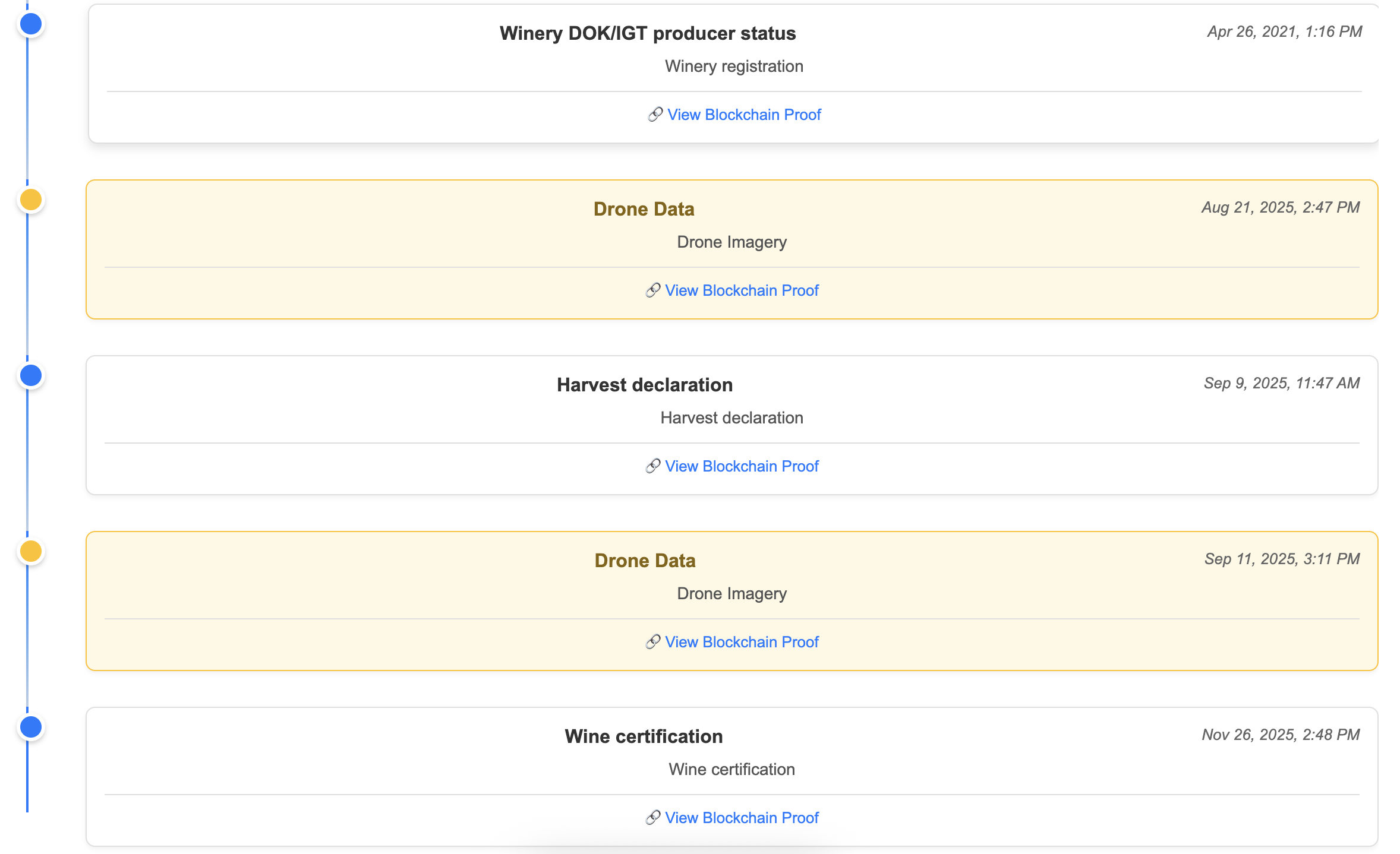Viewport: 1400px width, 854px height.
Task: Open blockchain proof for Winery DOK/IGT status
Action: click(x=744, y=115)
